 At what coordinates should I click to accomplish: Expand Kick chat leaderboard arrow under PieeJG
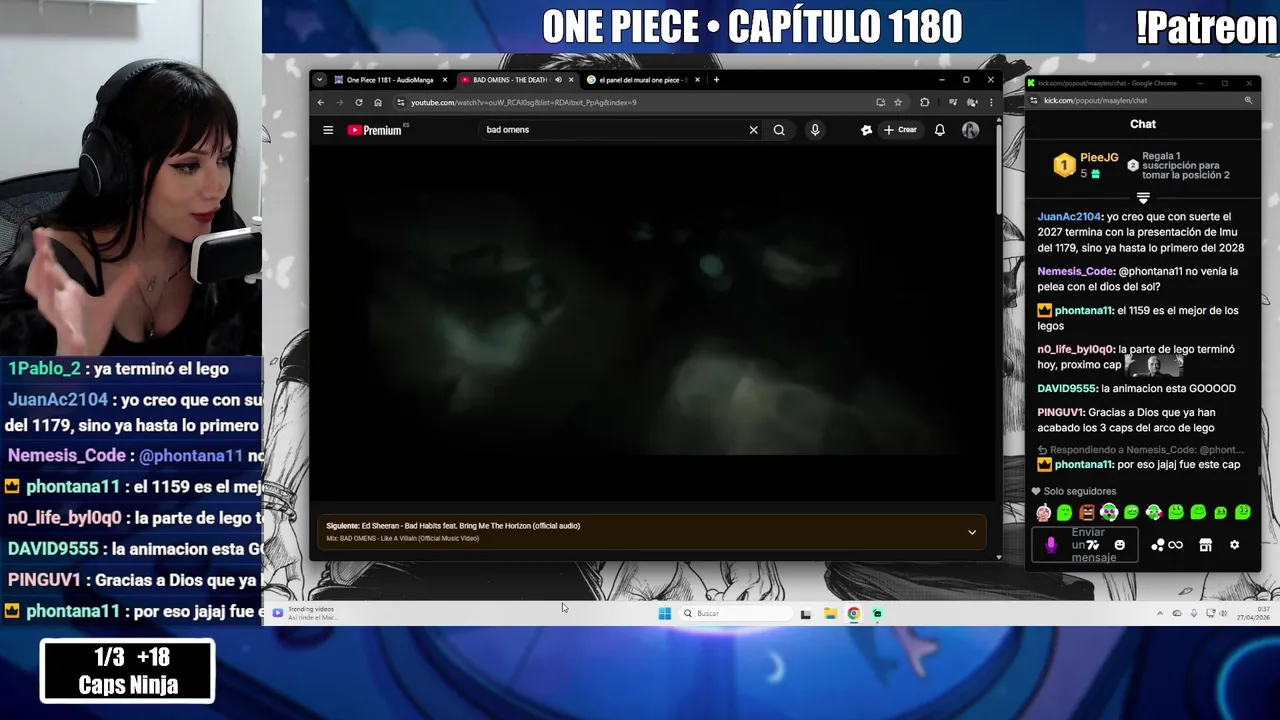point(1143,198)
